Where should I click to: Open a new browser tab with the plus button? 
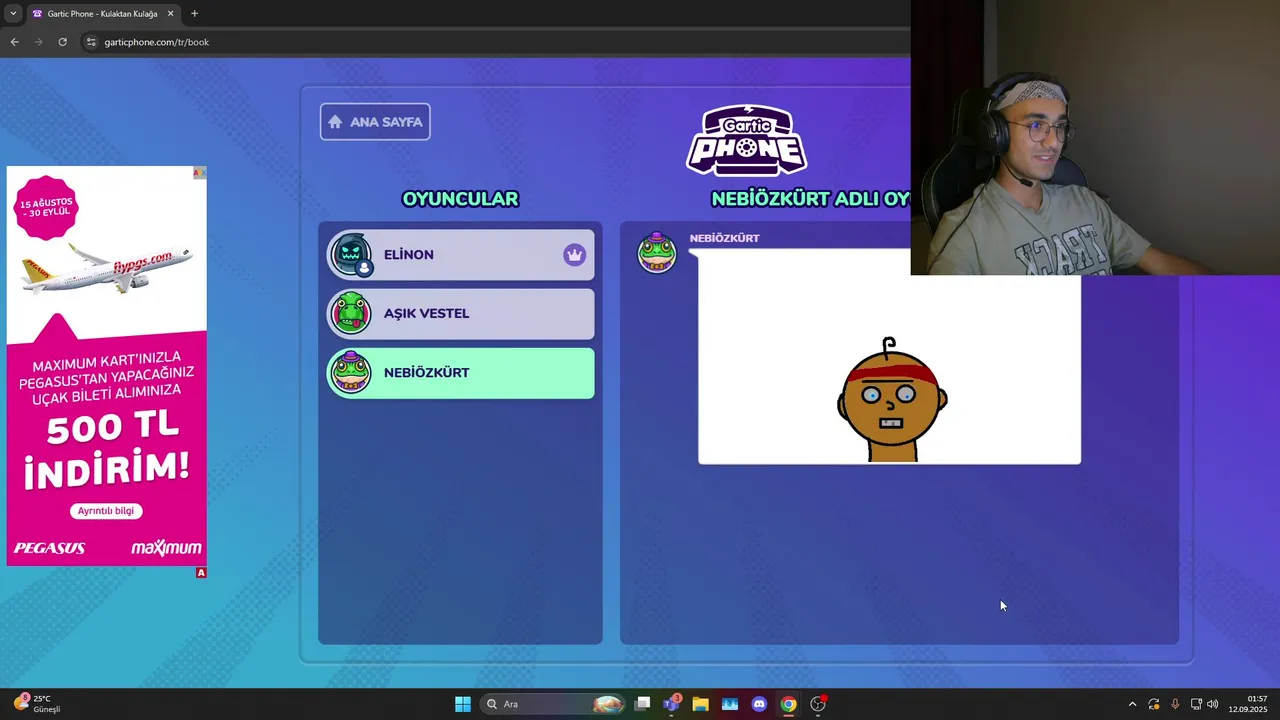tap(194, 14)
